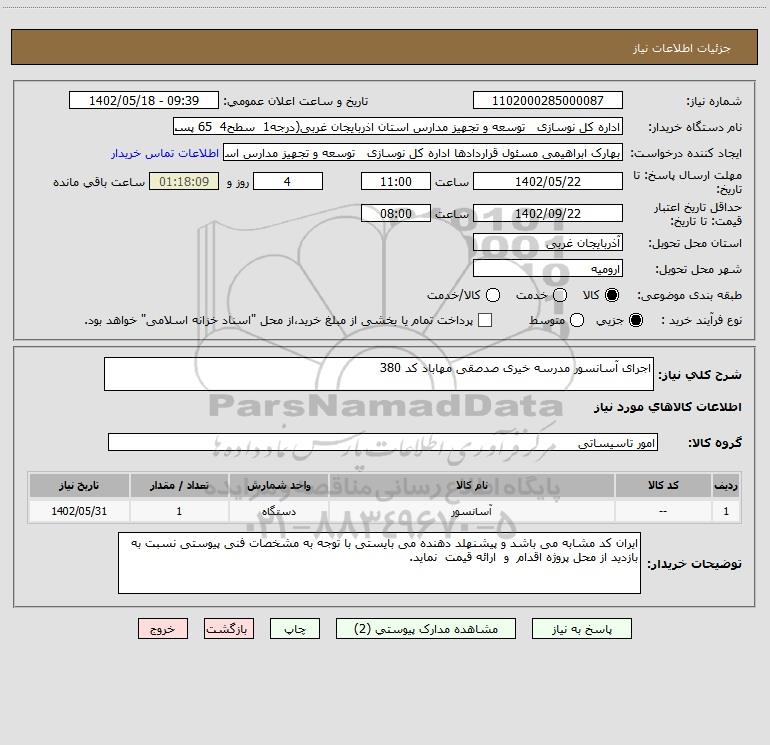Click the آسانسور item name cell

point(471,511)
